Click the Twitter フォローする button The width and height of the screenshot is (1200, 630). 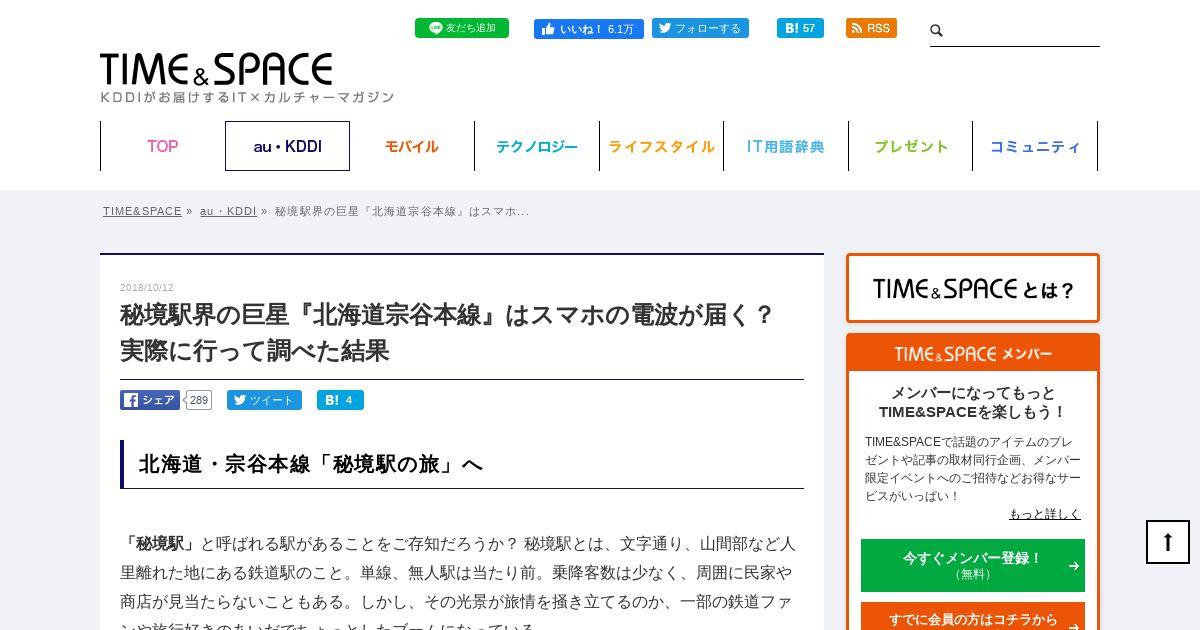point(700,28)
